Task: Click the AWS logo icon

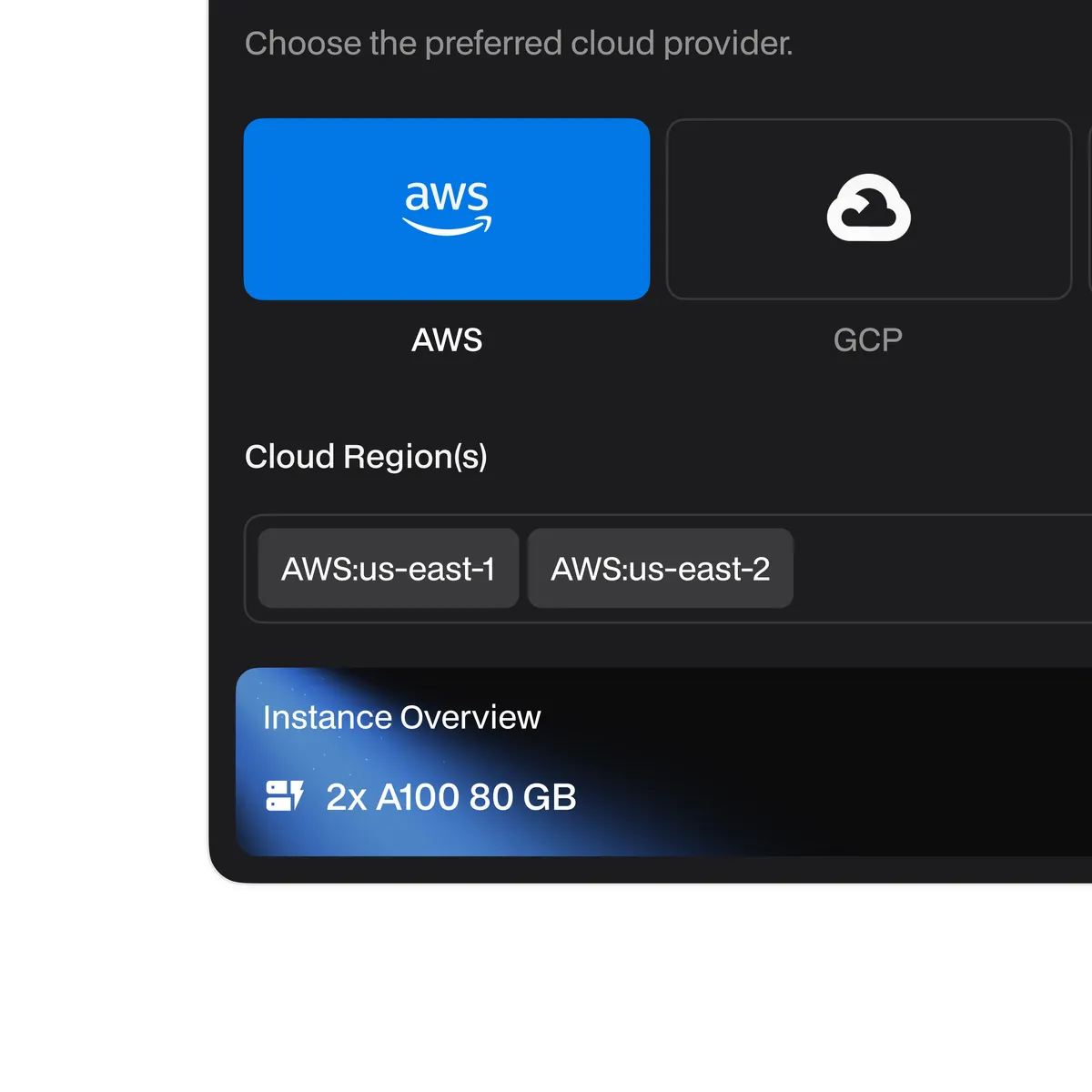Action: [447, 207]
